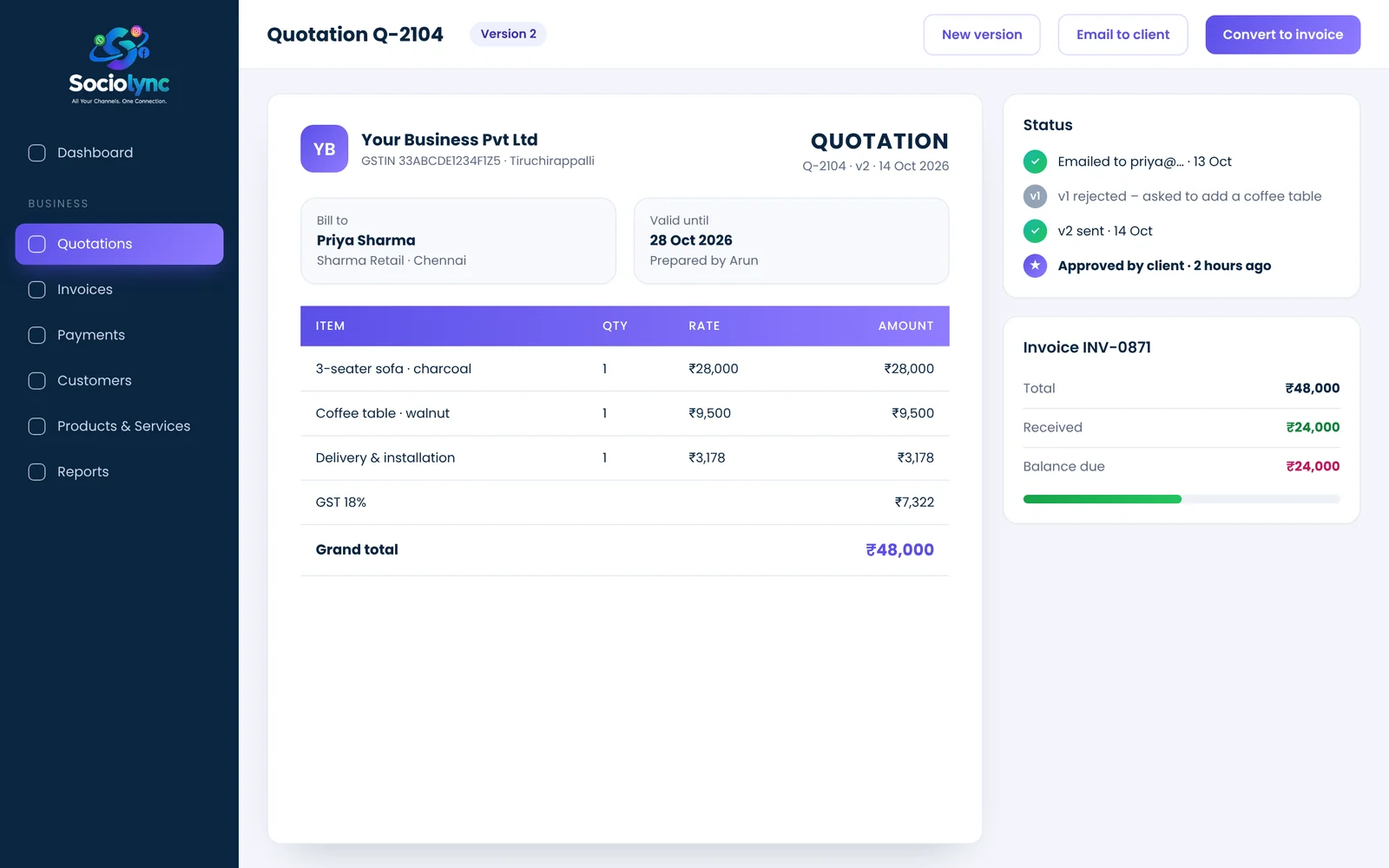Click the Version 2 badge
Screen dimensions: 1389x868
click(508, 34)
